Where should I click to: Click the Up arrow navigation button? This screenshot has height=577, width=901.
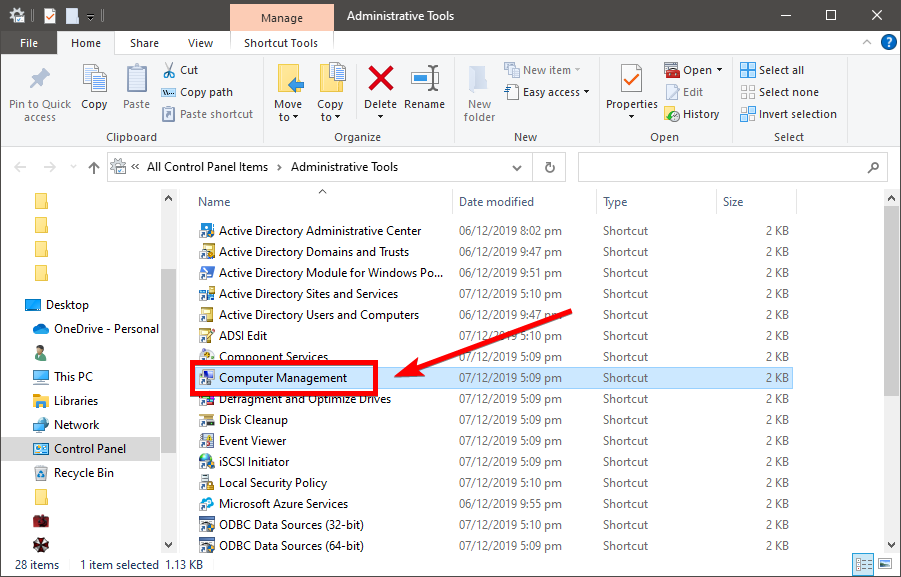94,167
